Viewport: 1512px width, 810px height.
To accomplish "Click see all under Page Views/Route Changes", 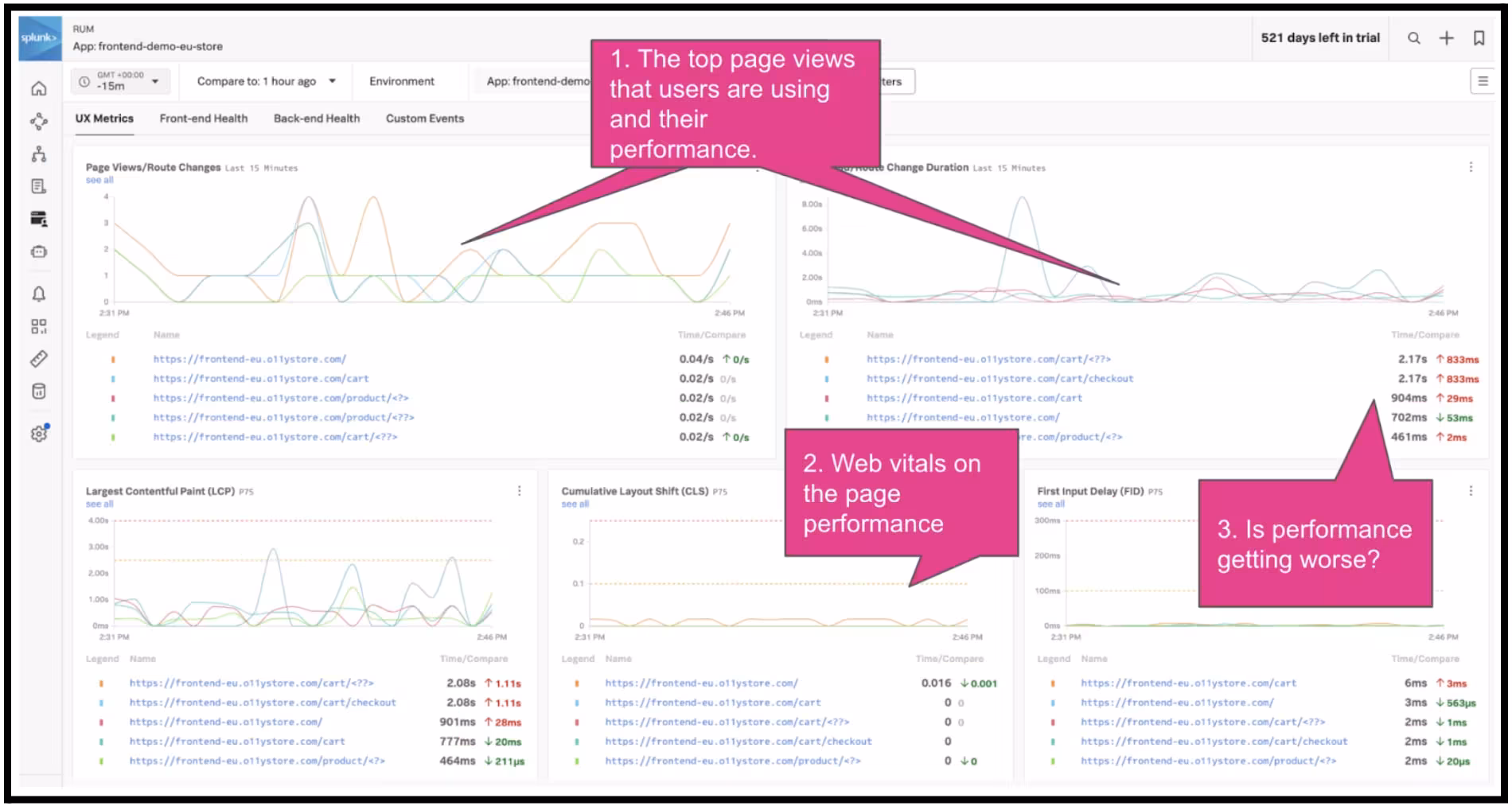I will [99, 181].
